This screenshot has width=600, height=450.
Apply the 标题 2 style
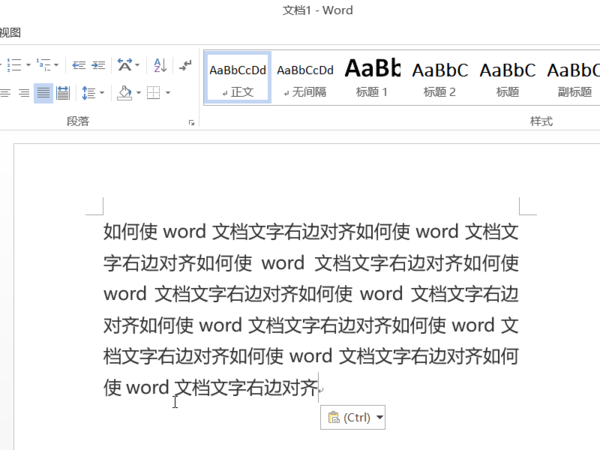click(x=440, y=78)
